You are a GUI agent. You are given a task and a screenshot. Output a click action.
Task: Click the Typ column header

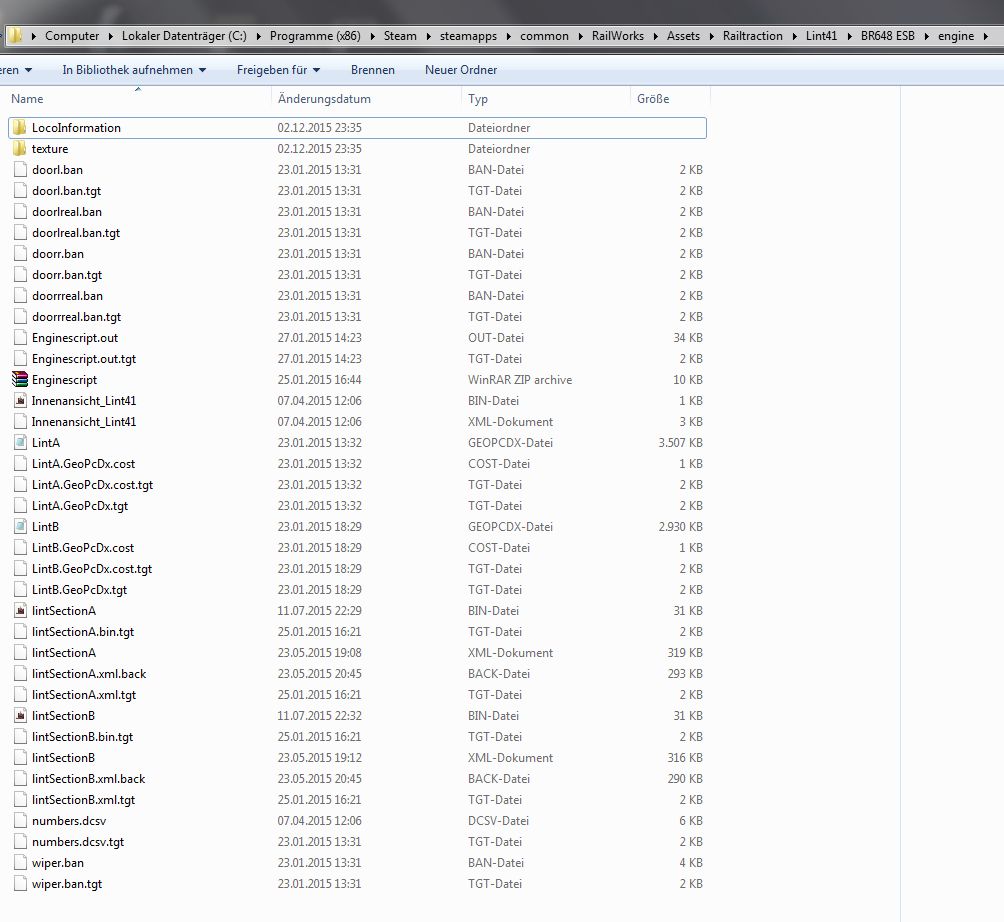click(x=478, y=99)
